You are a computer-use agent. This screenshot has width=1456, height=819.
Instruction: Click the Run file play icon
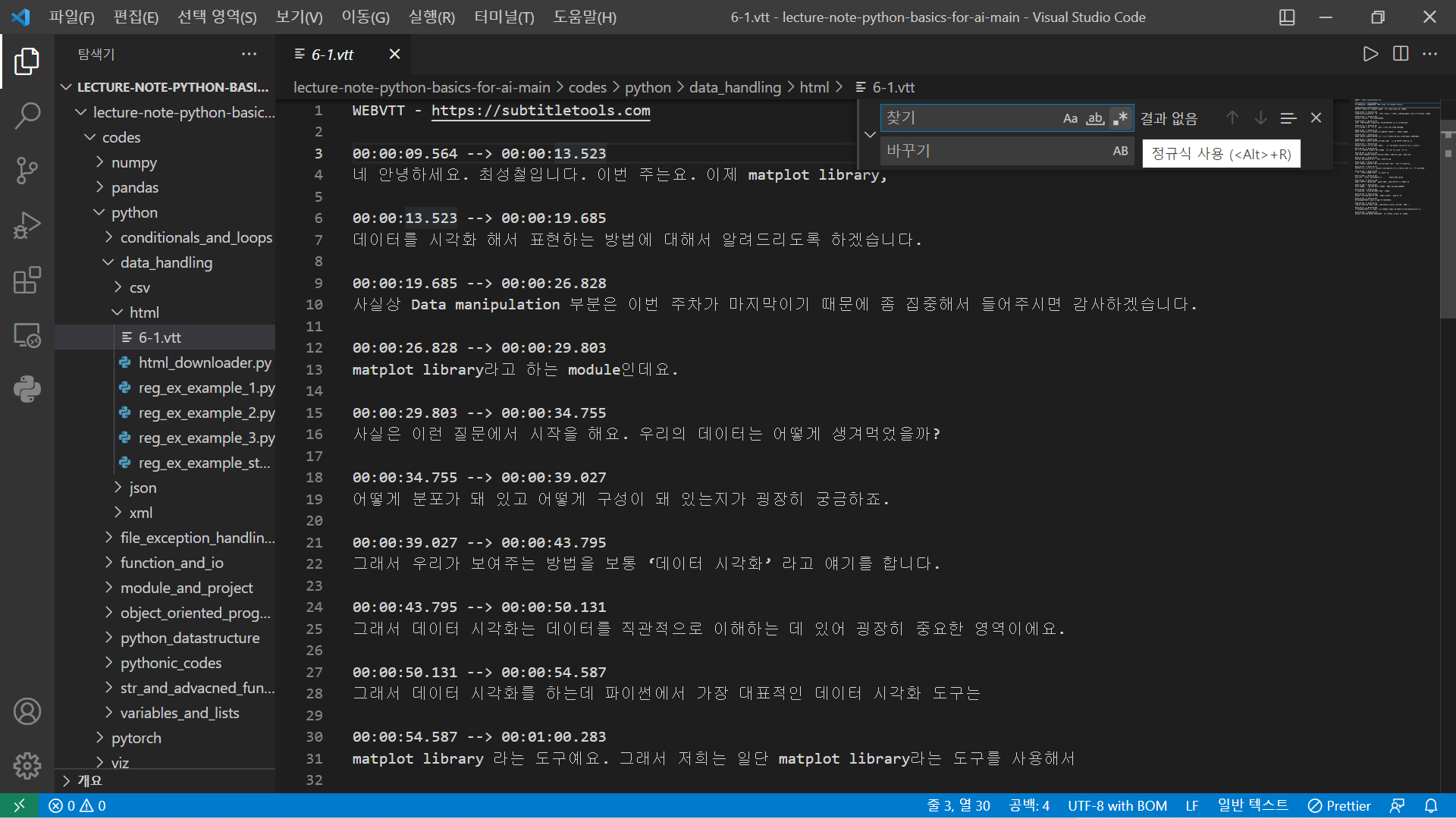tap(1370, 54)
